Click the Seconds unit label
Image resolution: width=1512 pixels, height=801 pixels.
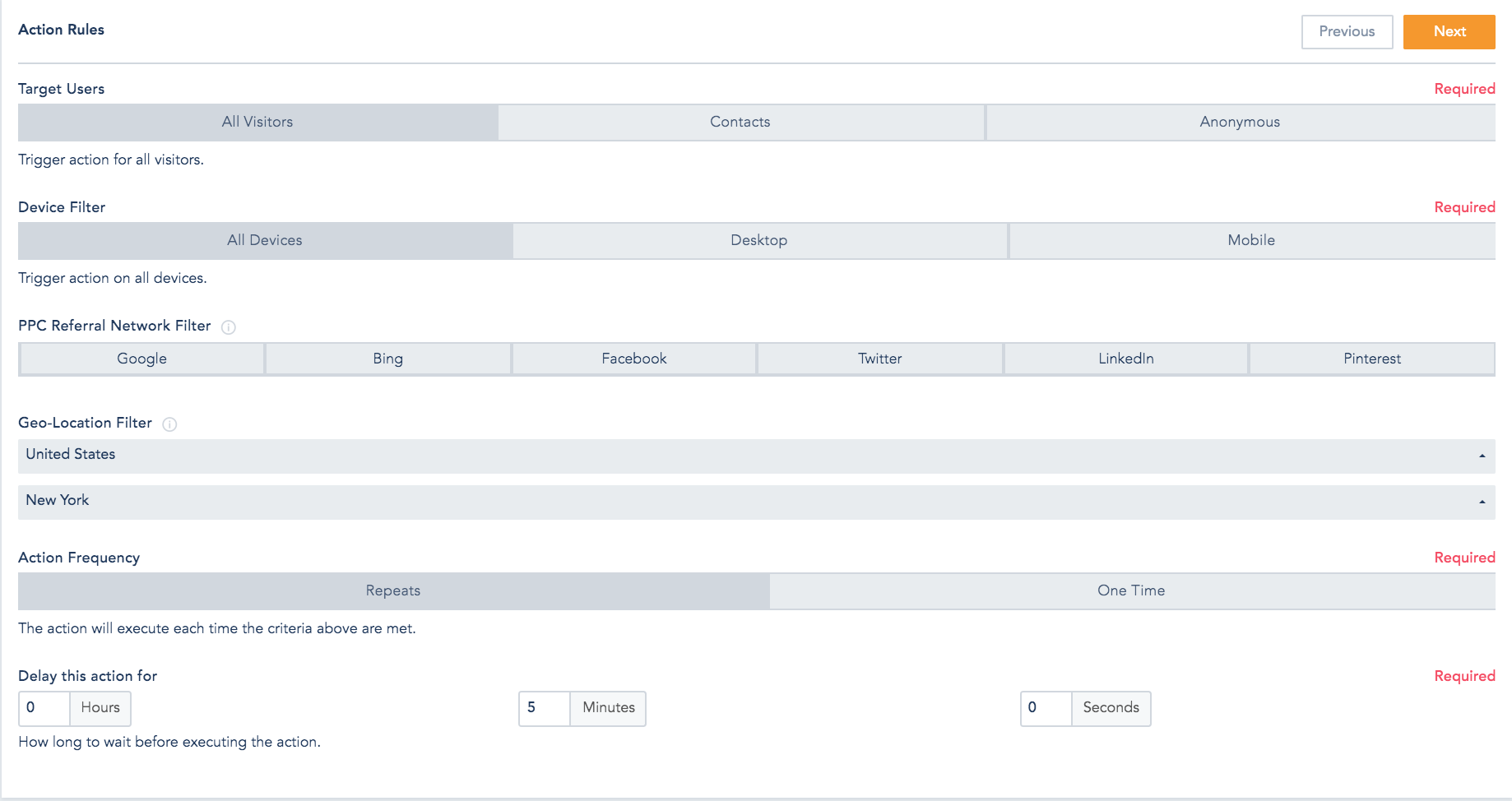pos(1111,708)
